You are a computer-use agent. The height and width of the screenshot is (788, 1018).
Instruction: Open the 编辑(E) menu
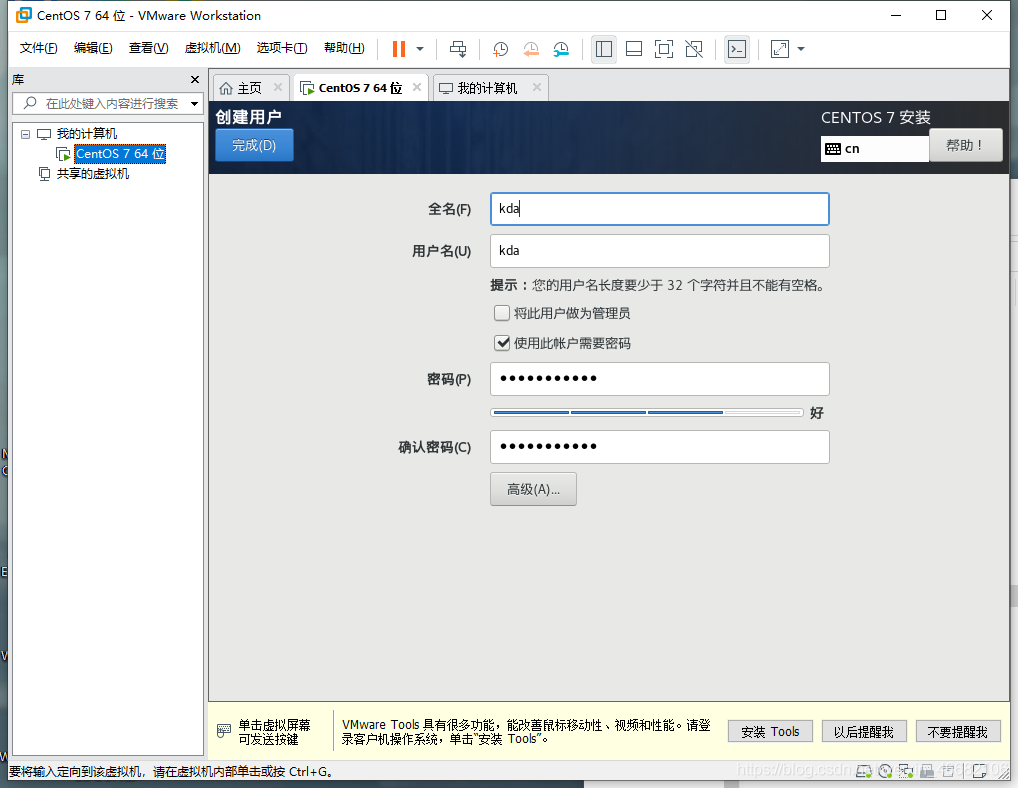[93, 48]
